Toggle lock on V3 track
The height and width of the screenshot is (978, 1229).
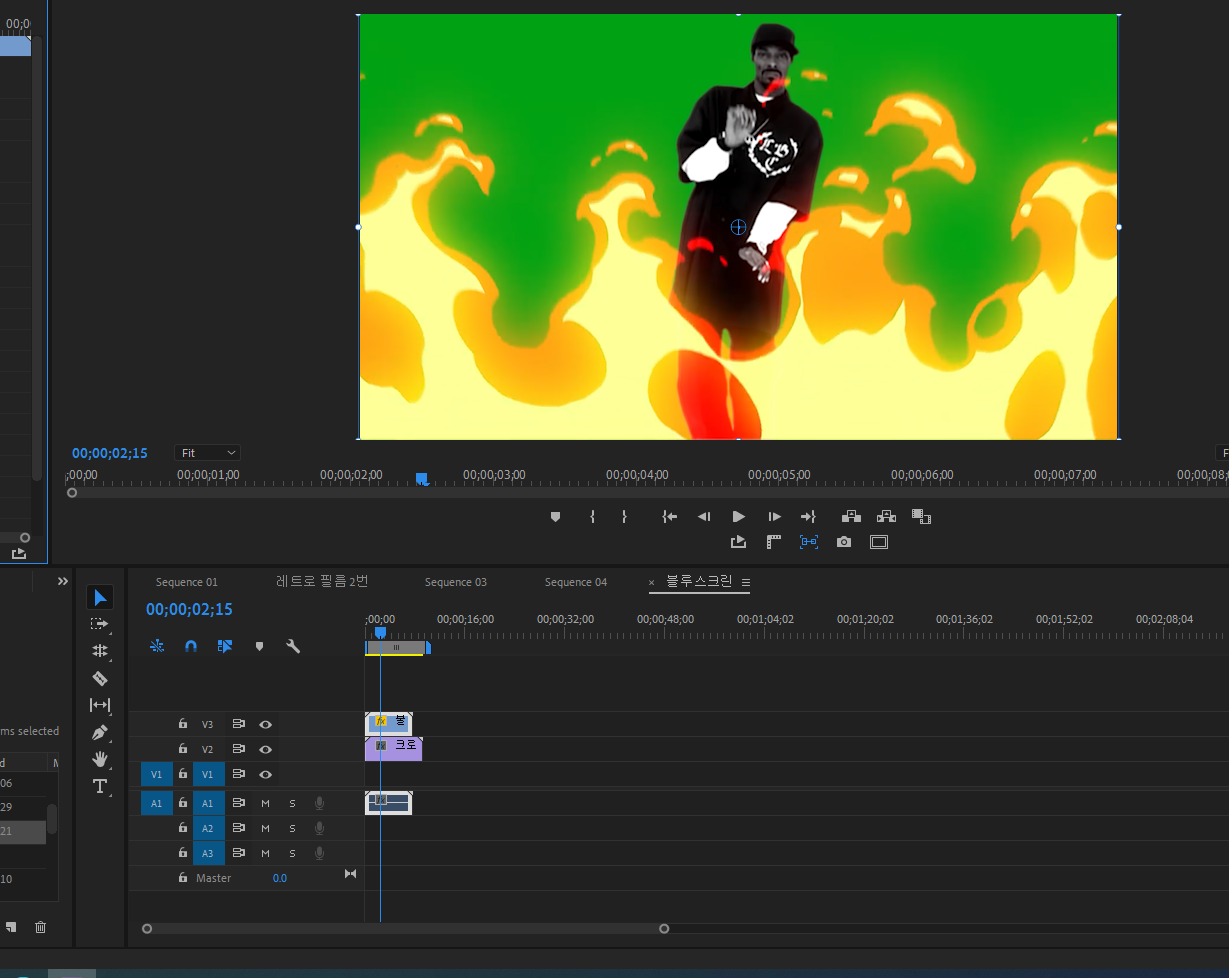click(x=183, y=723)
